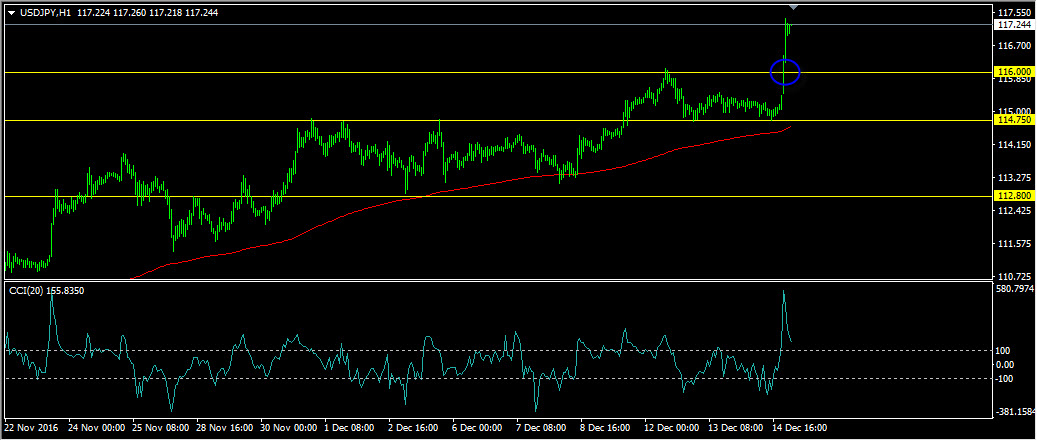1037x441 pixels.
Task: Click the gray chart shift triangle marker
Action: [x=794, y=7]
